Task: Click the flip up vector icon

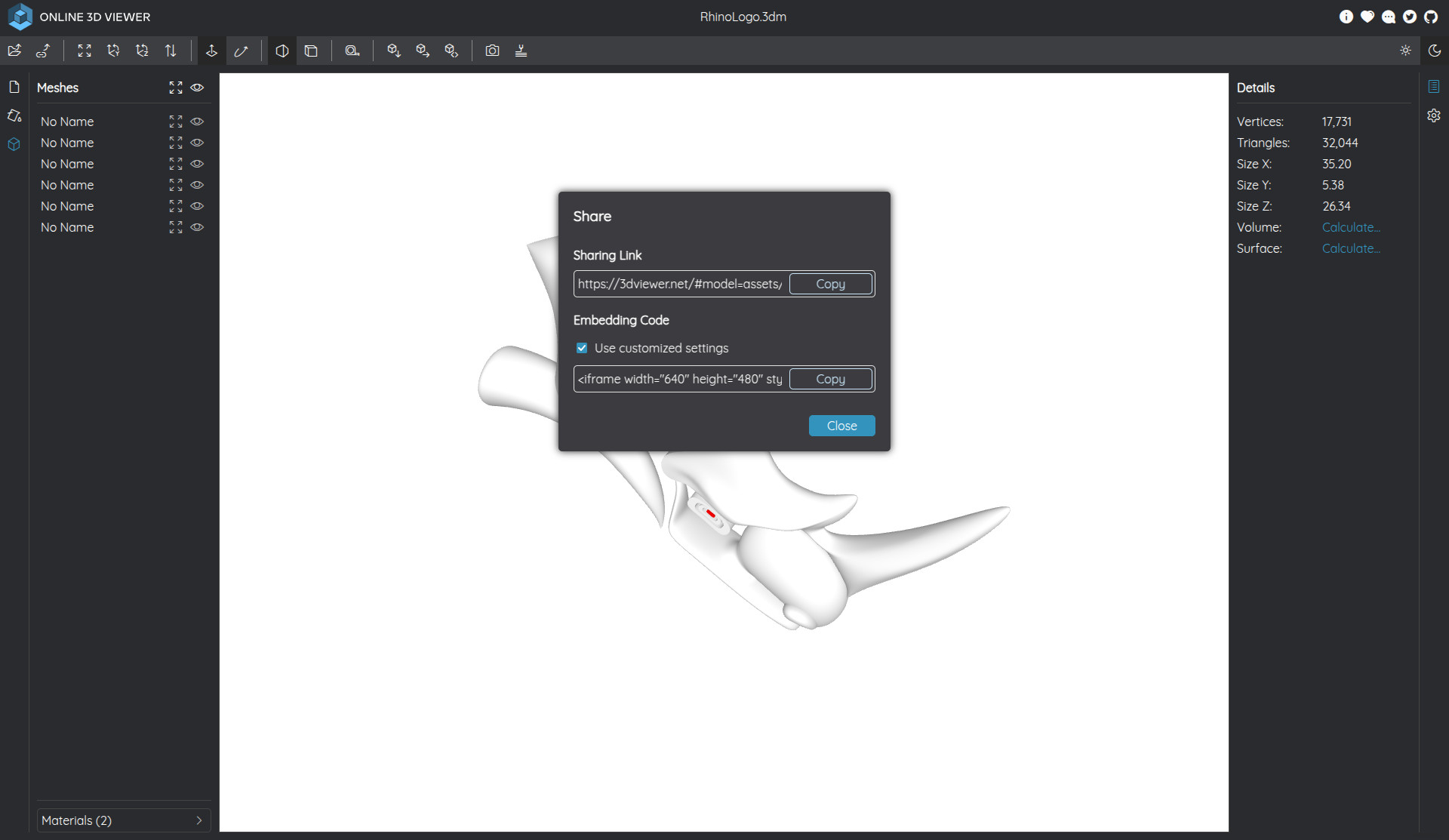Action: point(171,51)
